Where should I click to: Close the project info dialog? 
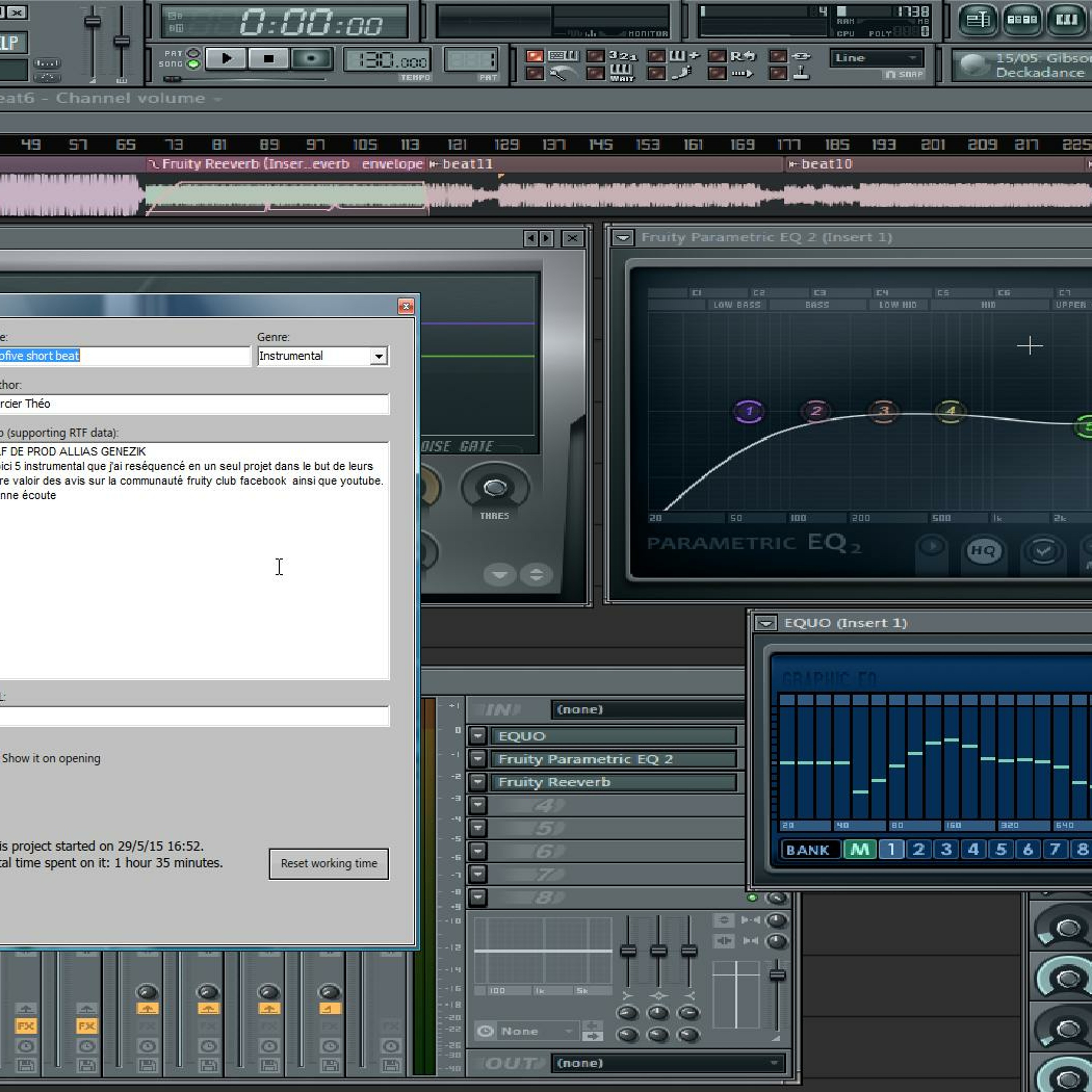(406, 306)
